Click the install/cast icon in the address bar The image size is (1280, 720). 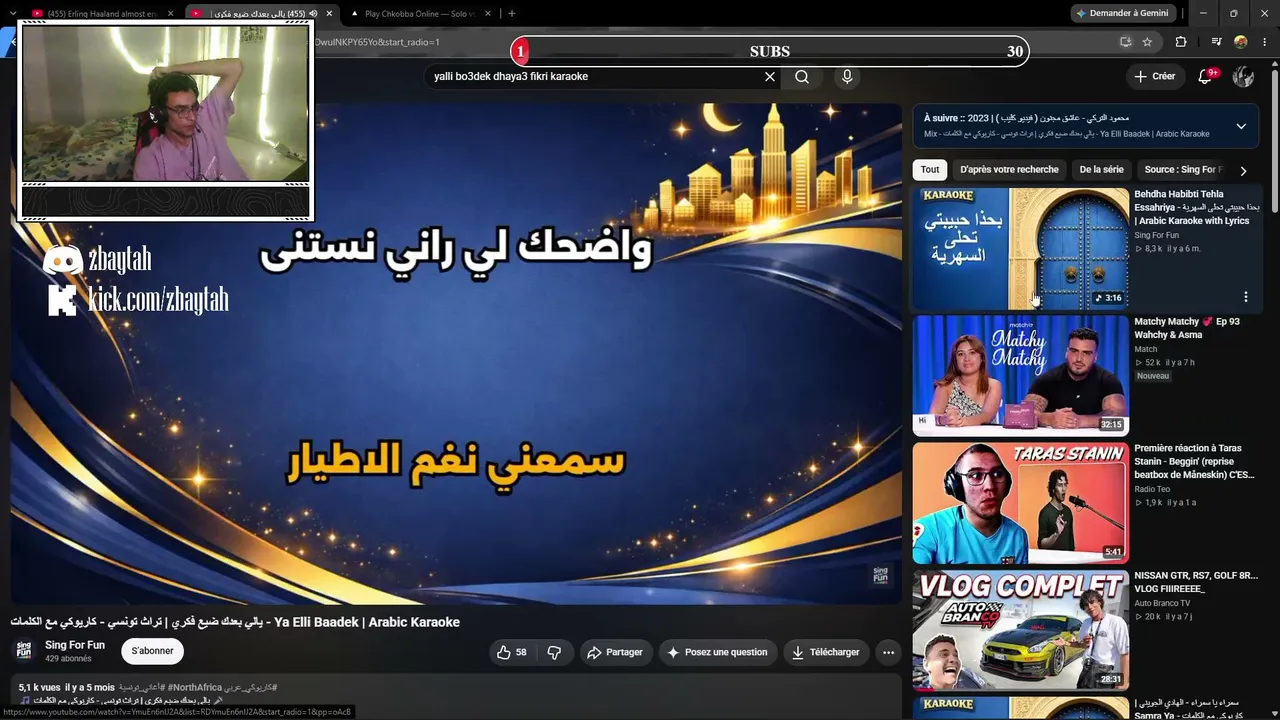(1125, 42)
